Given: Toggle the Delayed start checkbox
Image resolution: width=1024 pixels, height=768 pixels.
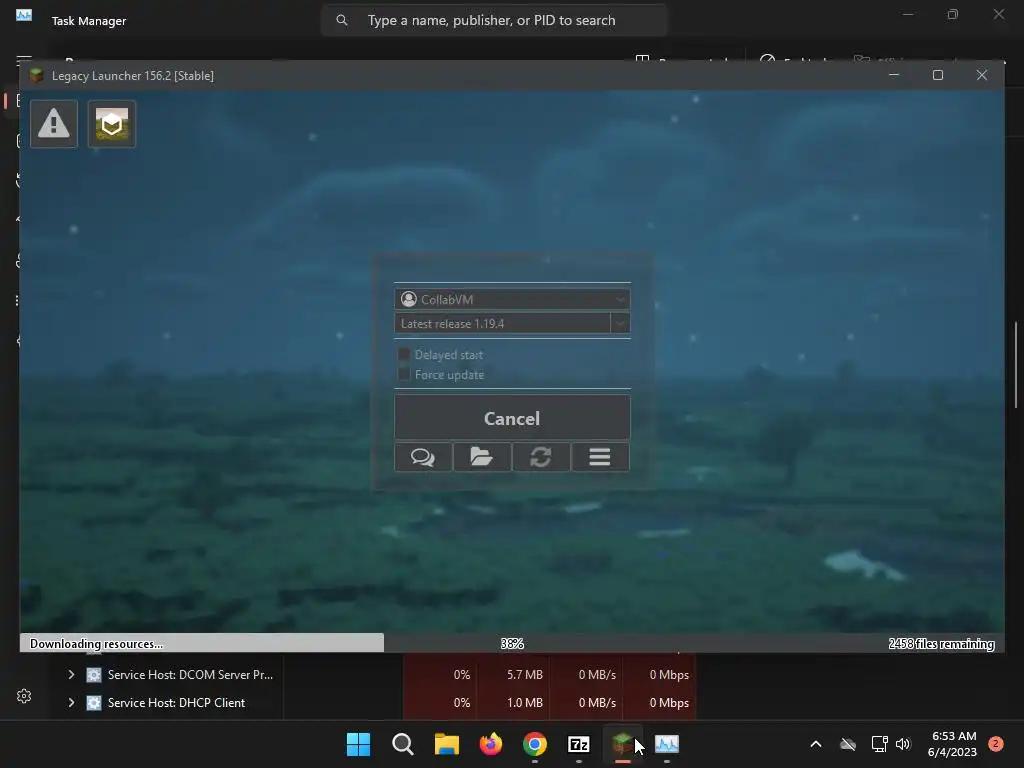Looking at the screenshot, I should pyautogui.click(x=404, y=355).
